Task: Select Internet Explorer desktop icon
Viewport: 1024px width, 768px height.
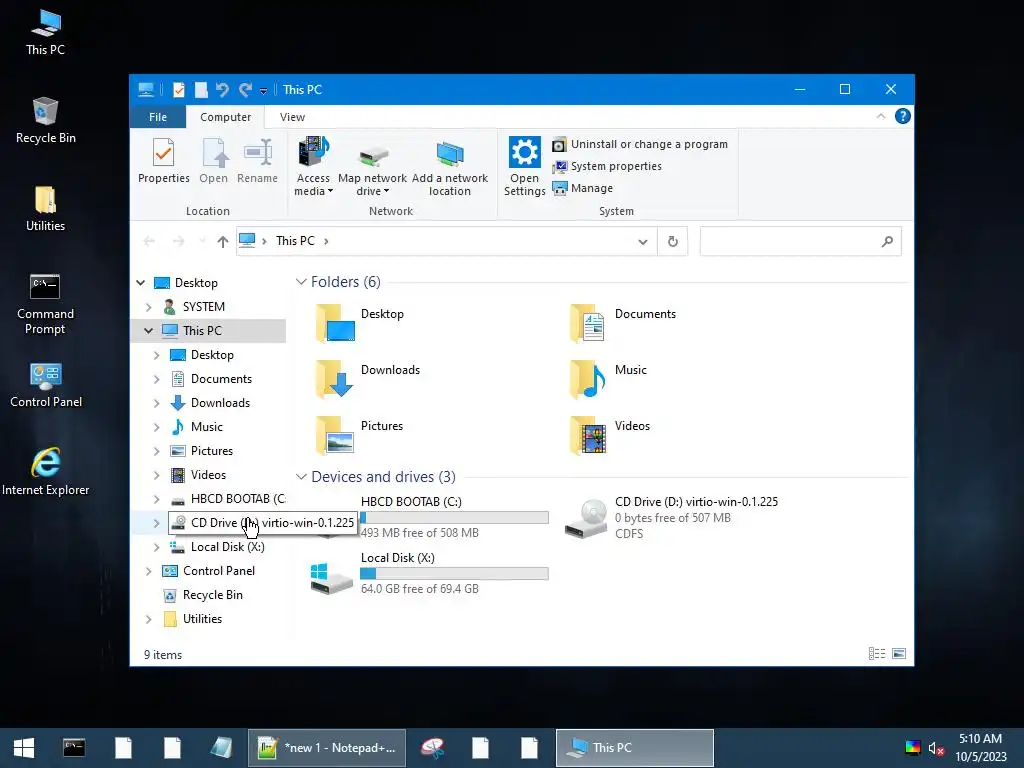Action: tap(45, 472)
